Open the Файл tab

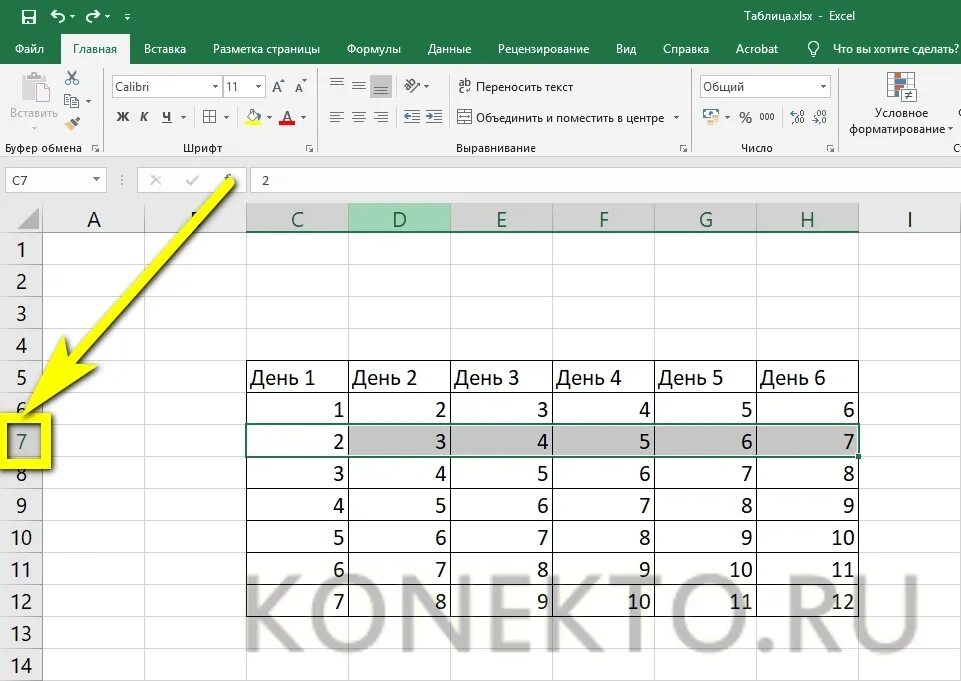coord(29,49)
